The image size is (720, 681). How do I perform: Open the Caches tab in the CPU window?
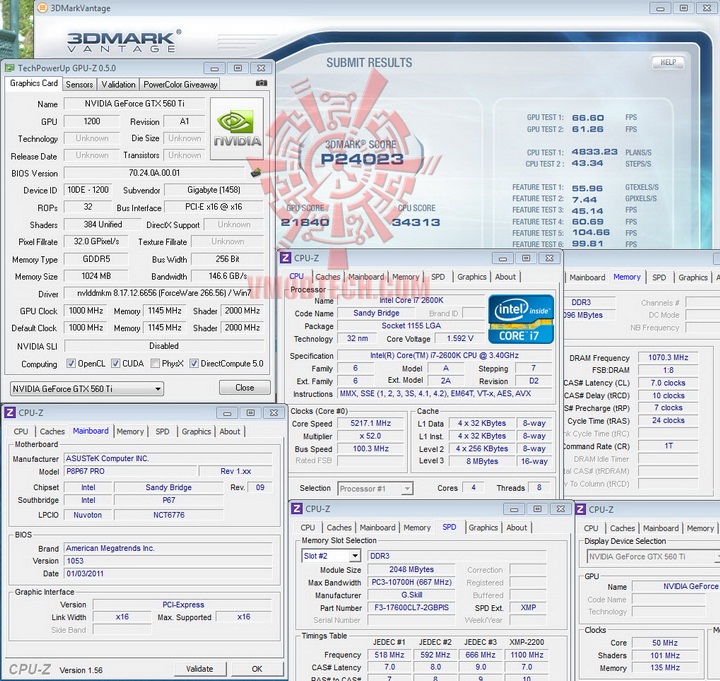coord(328,277)
